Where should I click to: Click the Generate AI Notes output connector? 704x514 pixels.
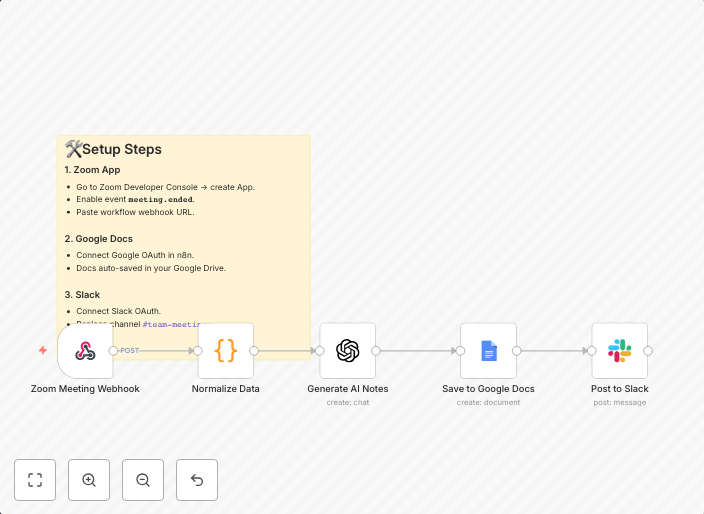(376, 351)
